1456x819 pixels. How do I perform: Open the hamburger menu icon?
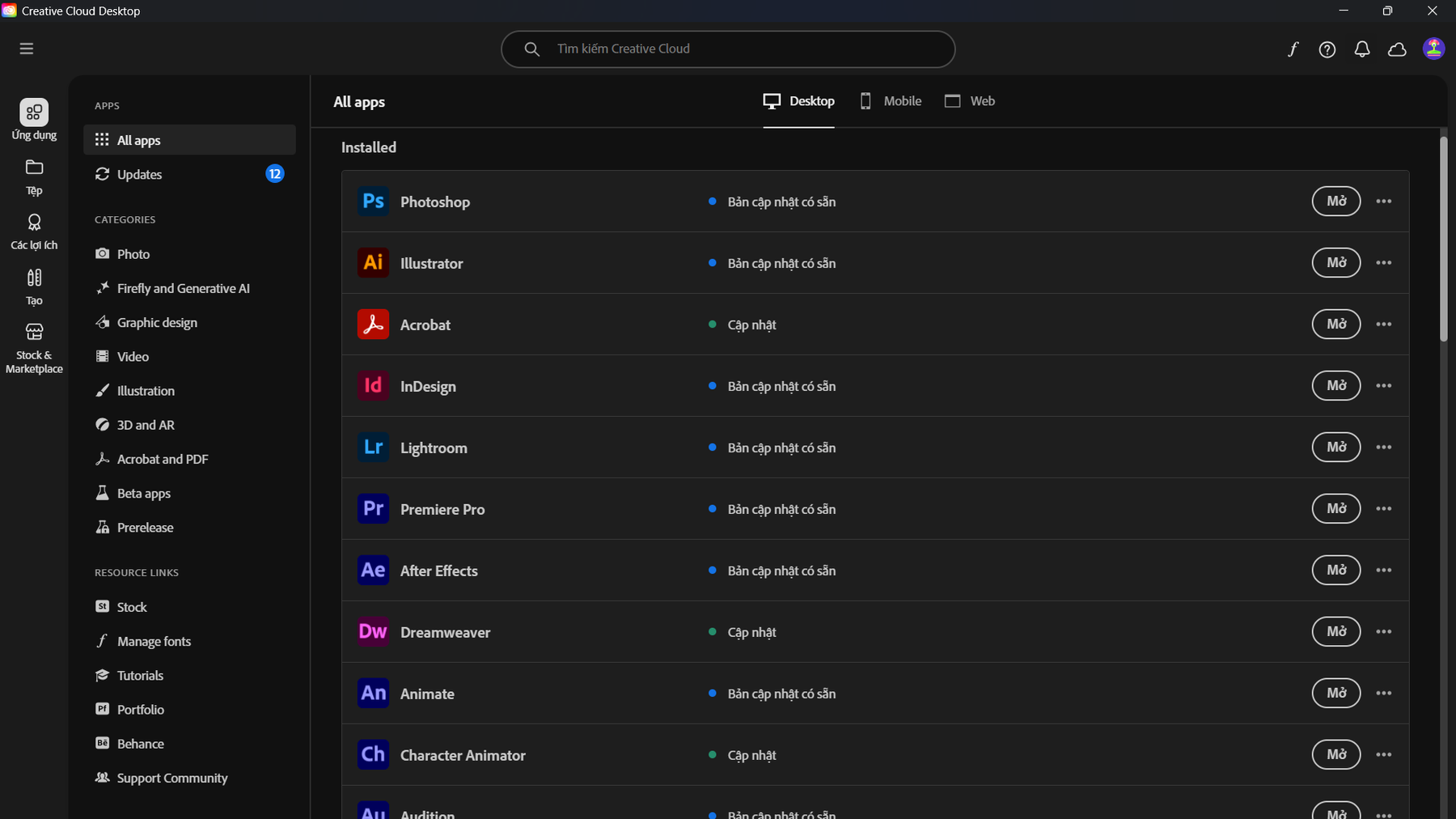coord(27,49)
